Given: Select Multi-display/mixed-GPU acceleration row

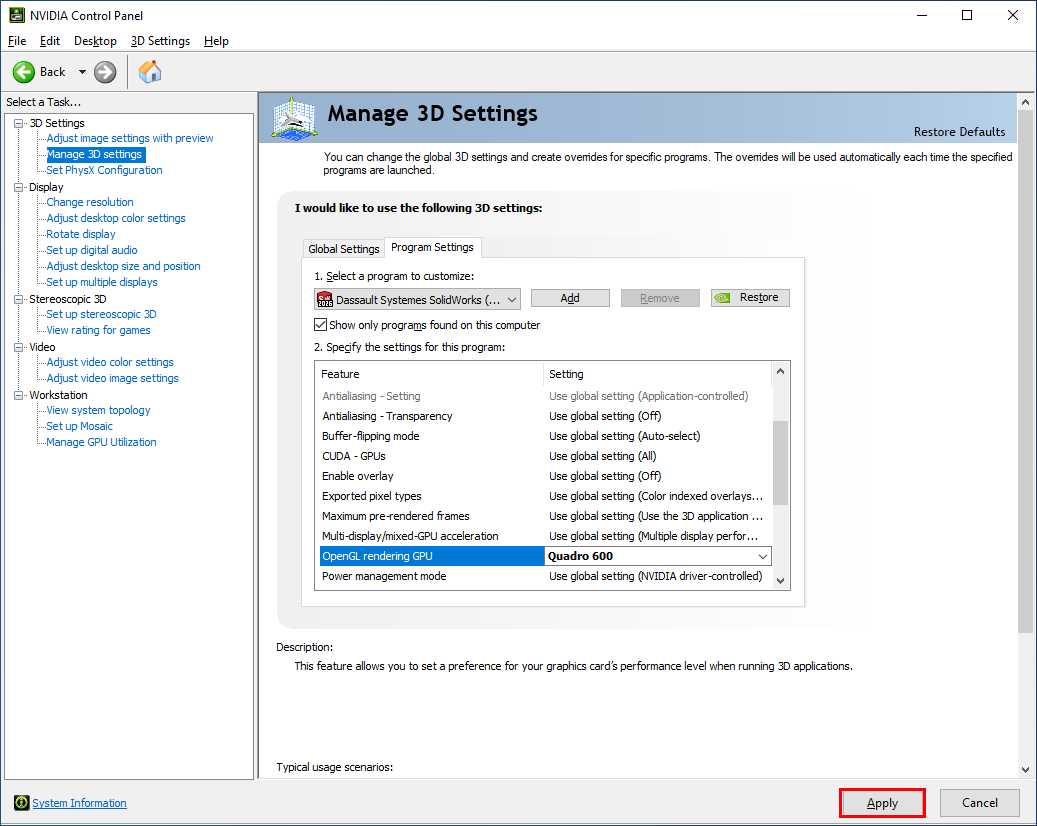Looking at the screenshot, I should (545, 536).
